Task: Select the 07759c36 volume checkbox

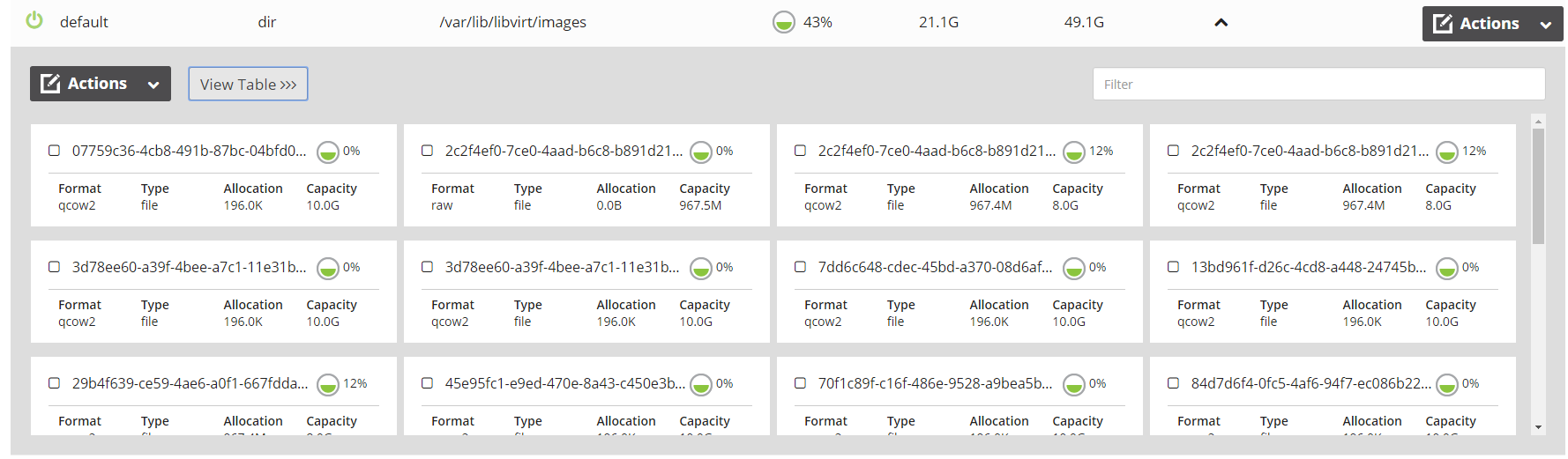Action: (55, 151)
